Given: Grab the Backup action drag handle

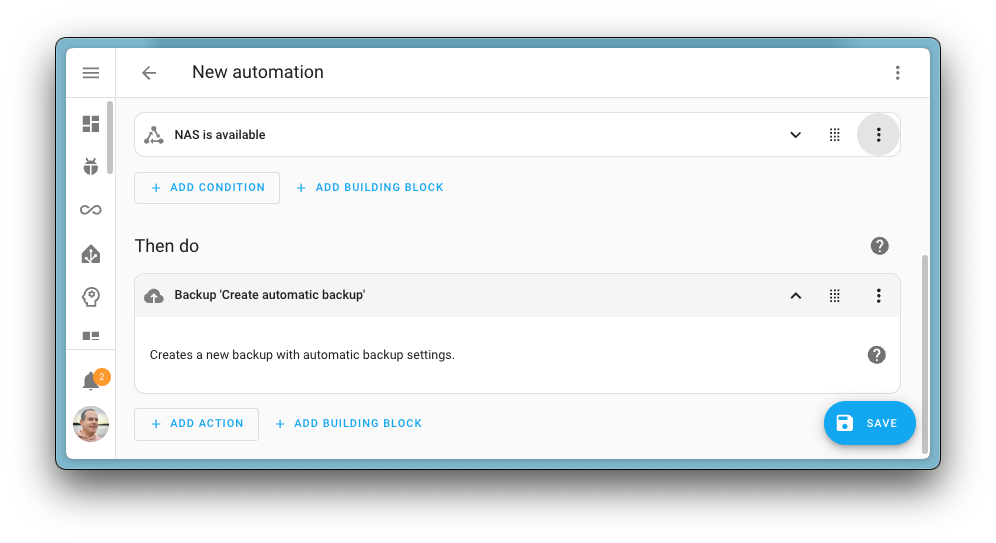Looking at the screenshot, I should click(x=835, y=295).
